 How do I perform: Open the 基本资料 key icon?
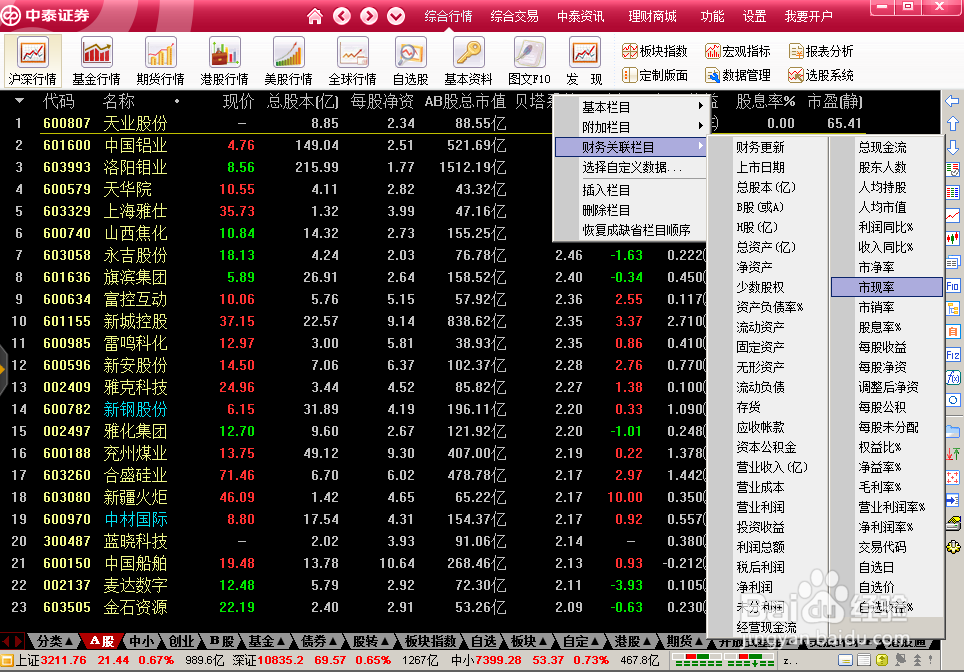click(x=468, y=61)
